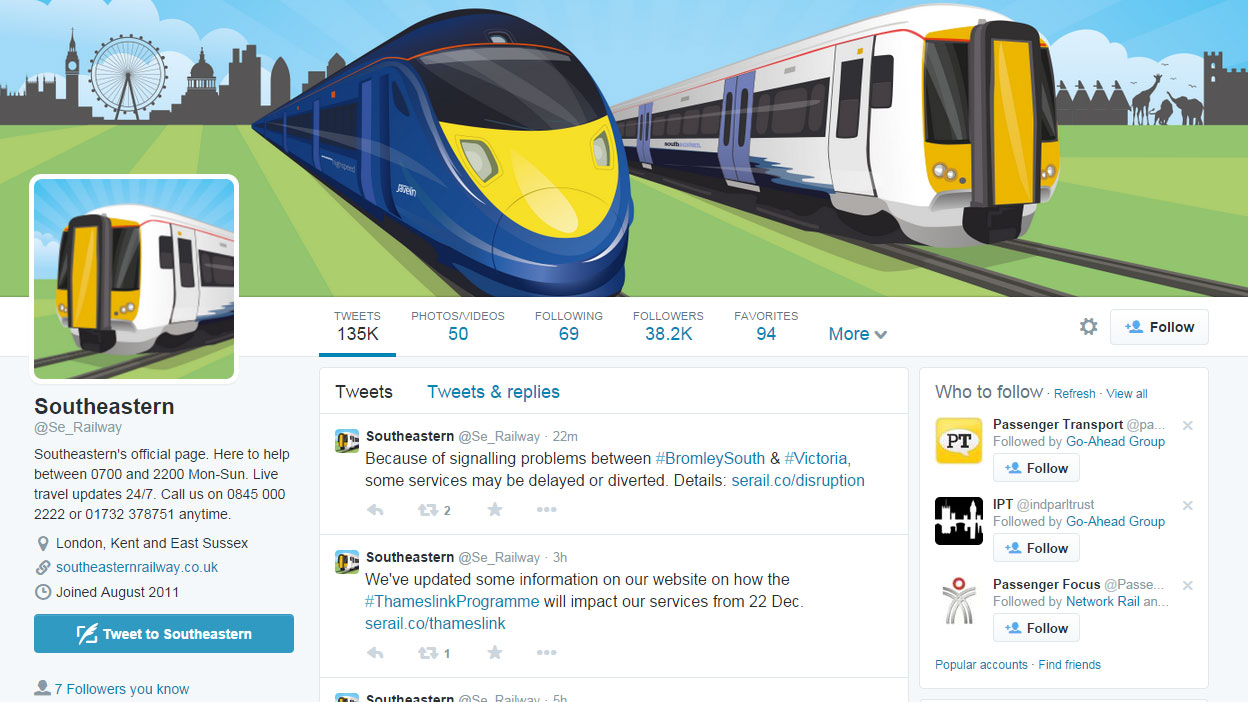View the Photos/Videos count tab

point(458,326)
